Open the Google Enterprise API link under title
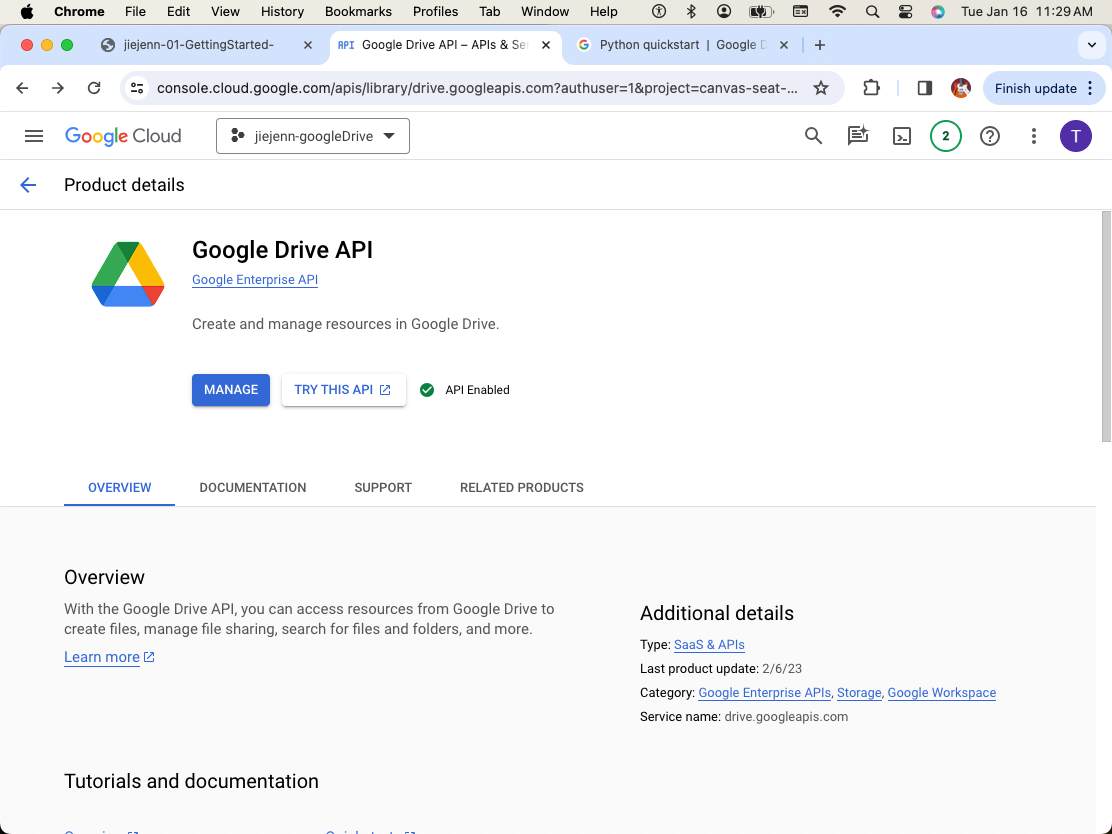1112x834 pixels. point(255,279)
